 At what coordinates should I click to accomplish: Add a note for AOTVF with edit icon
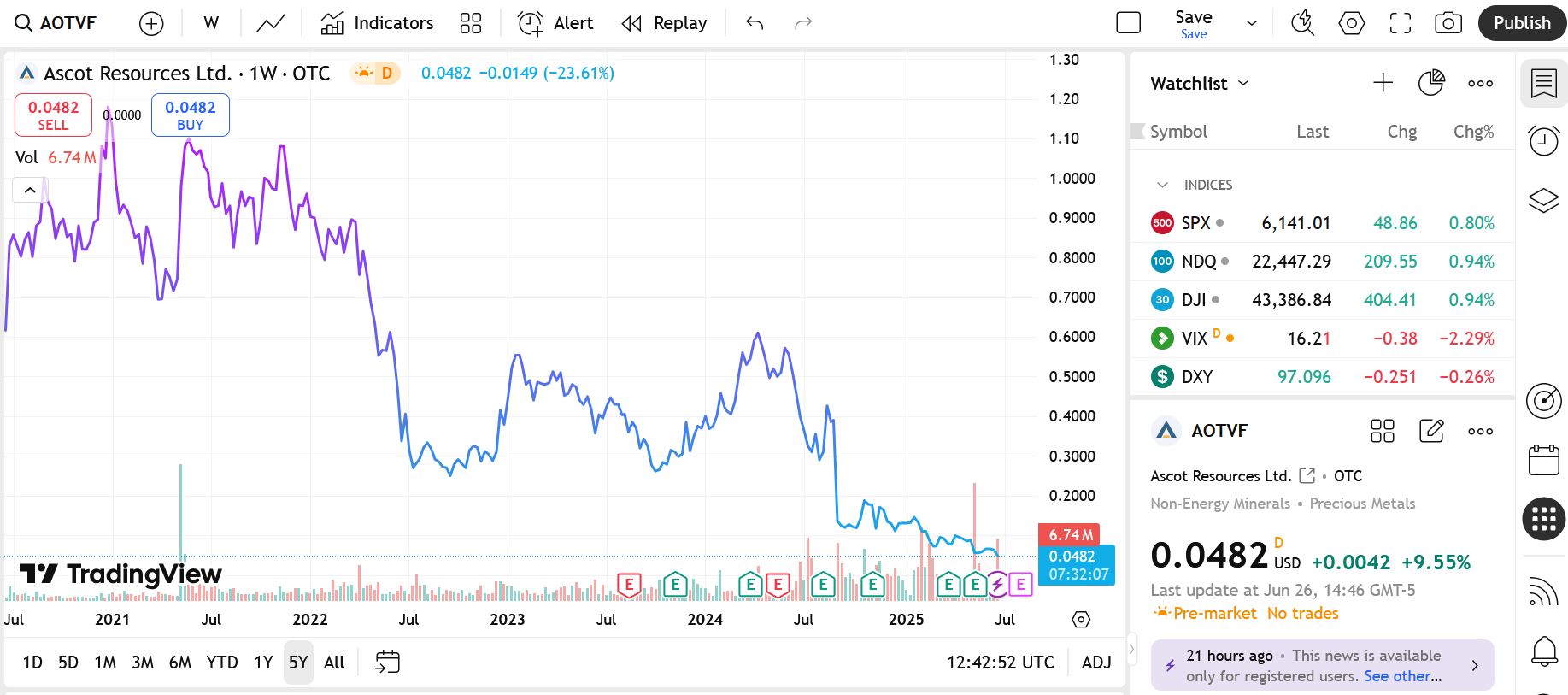pyautogui.click(x=1431, y=431)
